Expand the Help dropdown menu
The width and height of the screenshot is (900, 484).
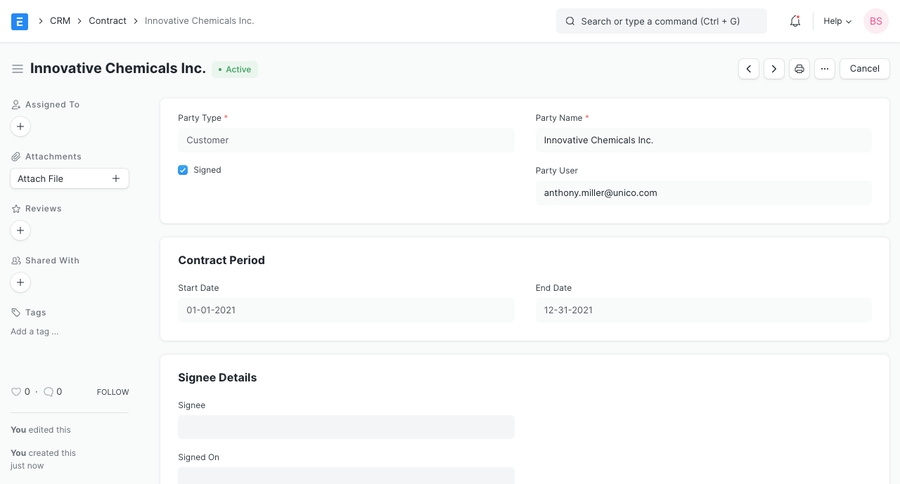(x=837, y=21)
